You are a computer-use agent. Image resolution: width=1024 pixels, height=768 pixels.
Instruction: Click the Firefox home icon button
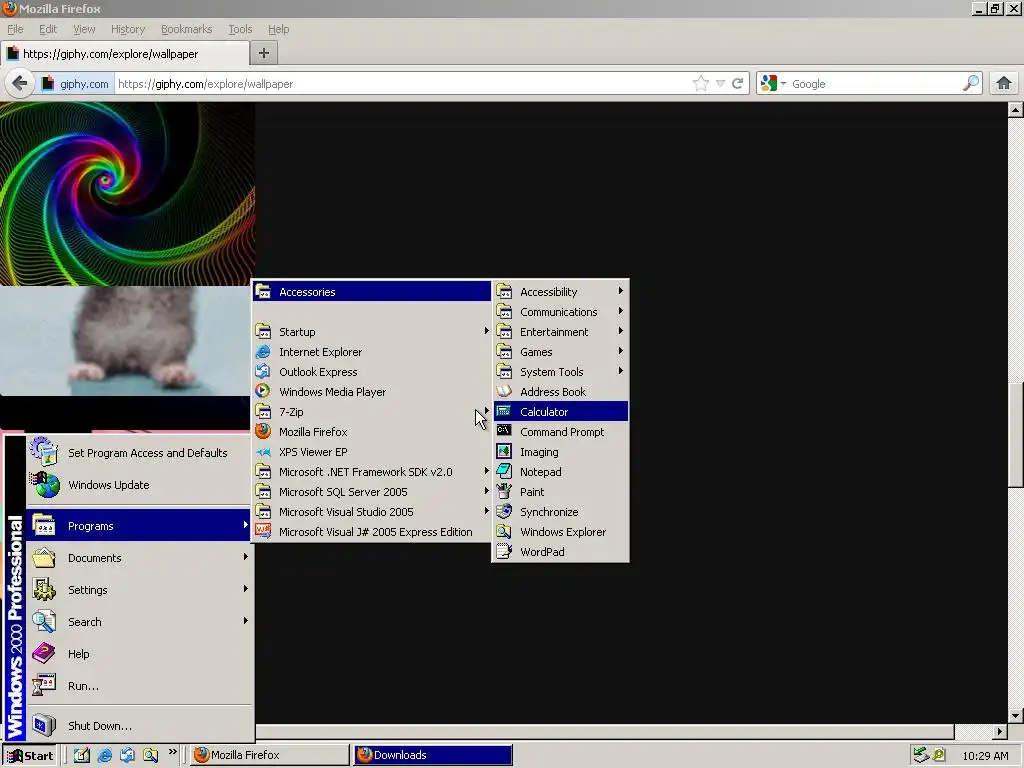point(1004,84)
